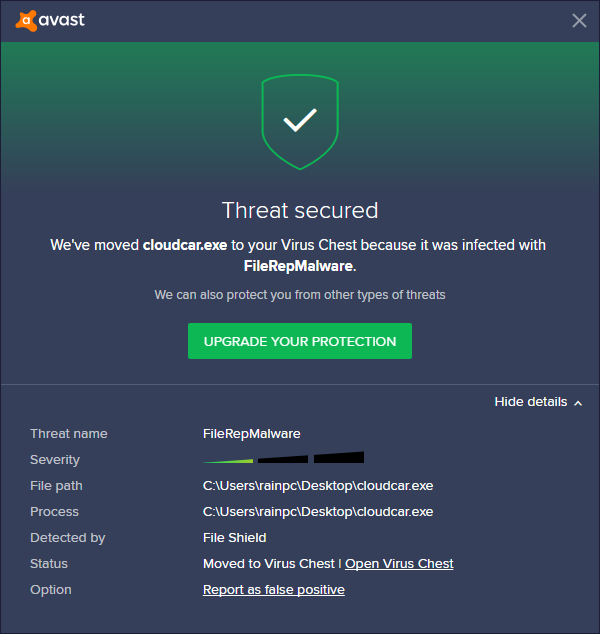Click the File Shield detected-by value

coord(234,538)
